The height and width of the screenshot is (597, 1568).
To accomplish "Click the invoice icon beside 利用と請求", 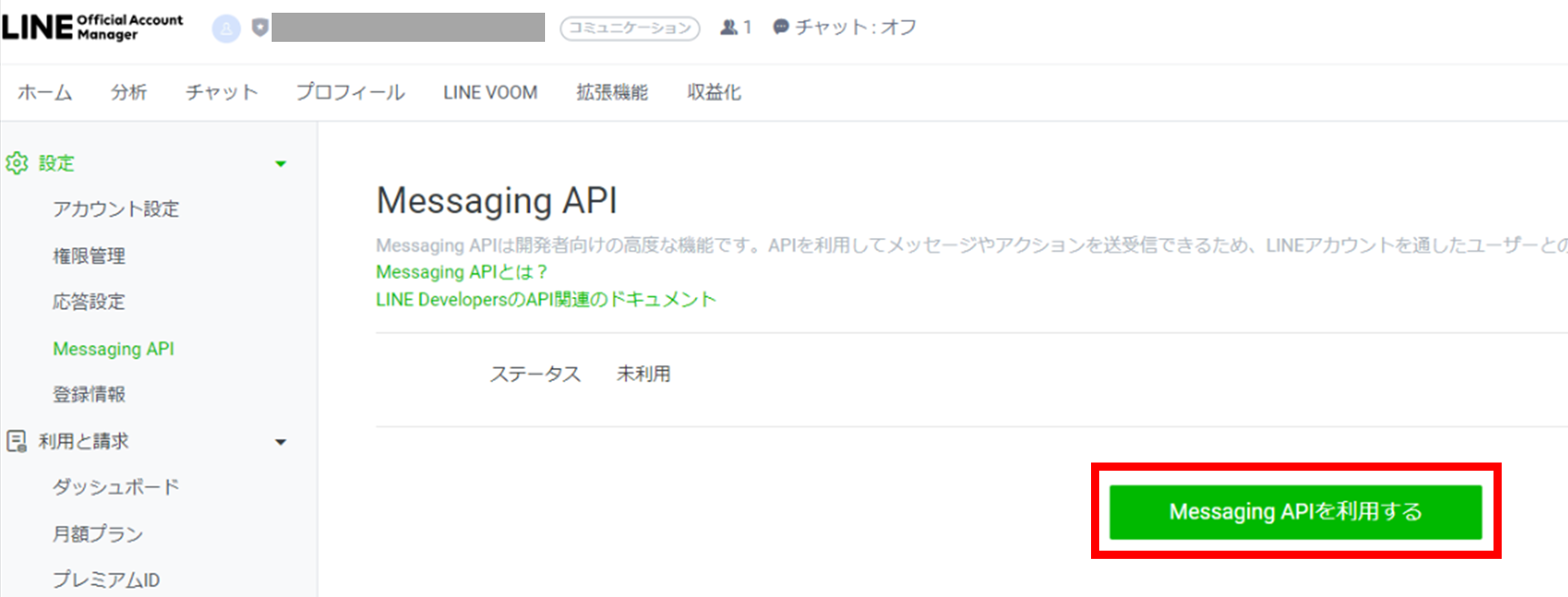I will coord(16,442).
